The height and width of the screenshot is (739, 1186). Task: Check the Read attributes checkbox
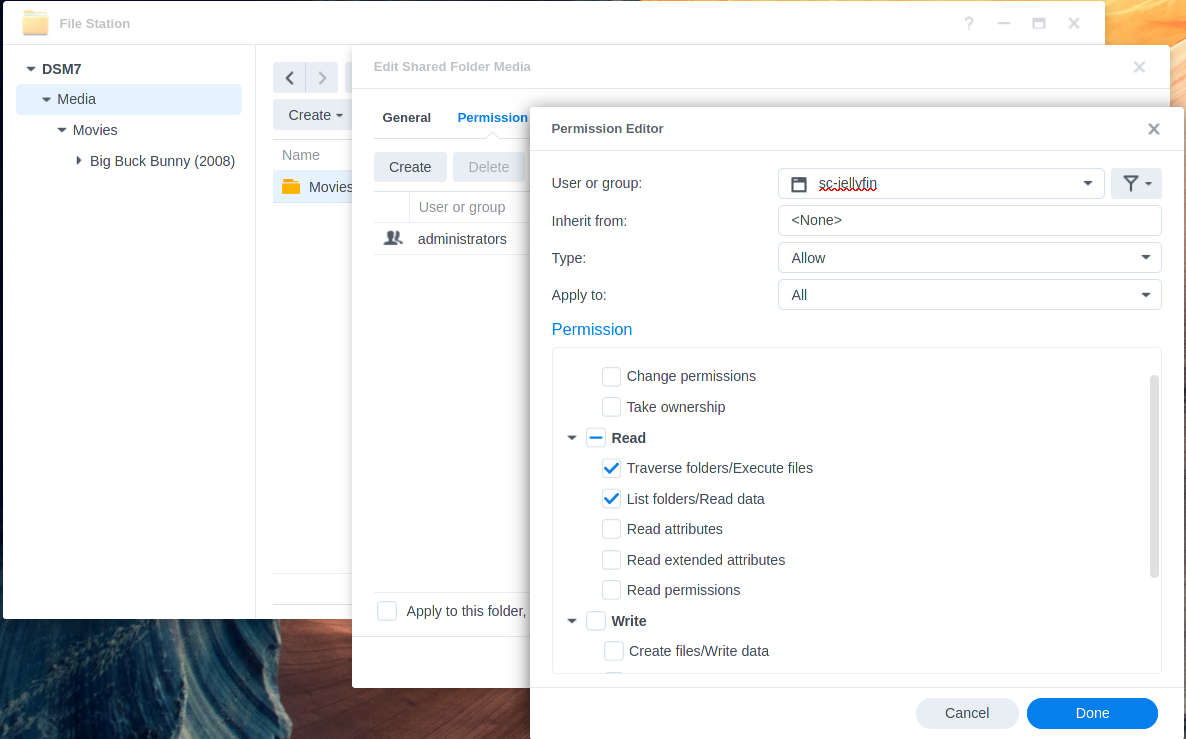pos(611,529)
